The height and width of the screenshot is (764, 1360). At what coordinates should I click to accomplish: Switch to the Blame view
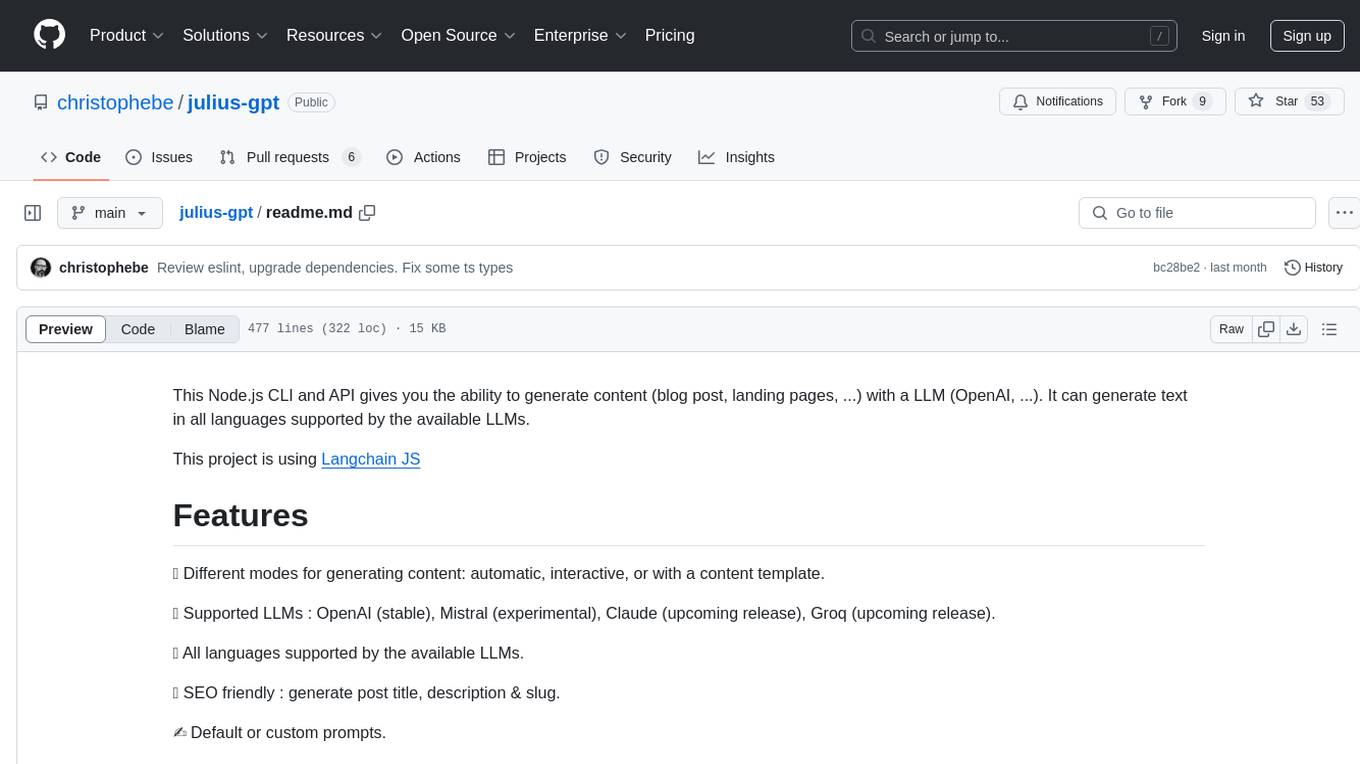pyautogui.click(x=205, y=329)
